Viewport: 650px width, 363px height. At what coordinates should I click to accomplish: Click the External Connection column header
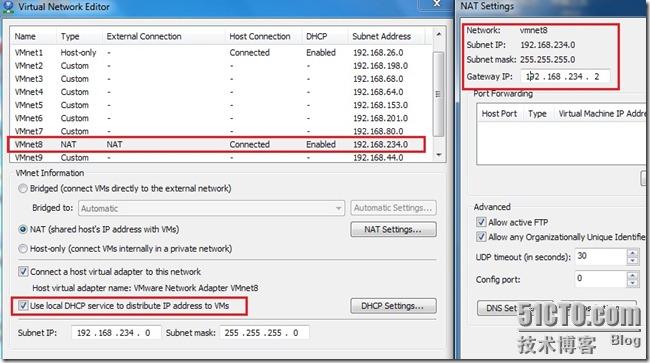pos(163,36)
